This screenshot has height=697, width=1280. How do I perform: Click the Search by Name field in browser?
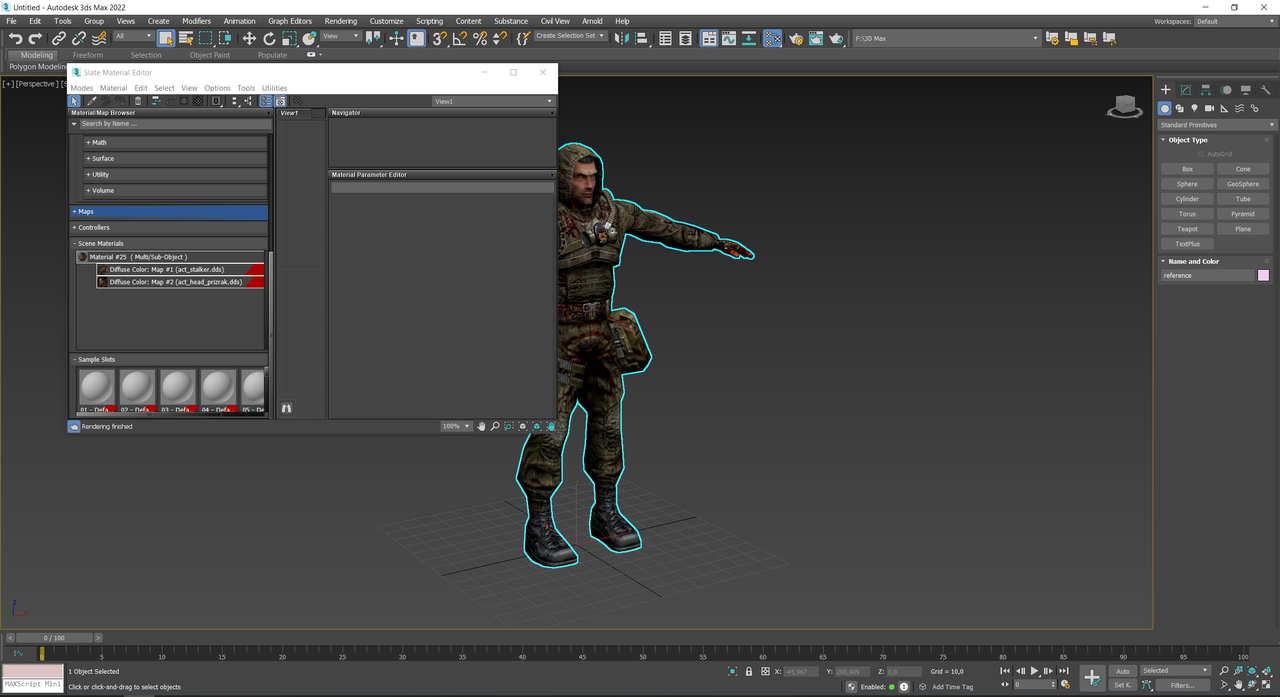click(175, 124)
